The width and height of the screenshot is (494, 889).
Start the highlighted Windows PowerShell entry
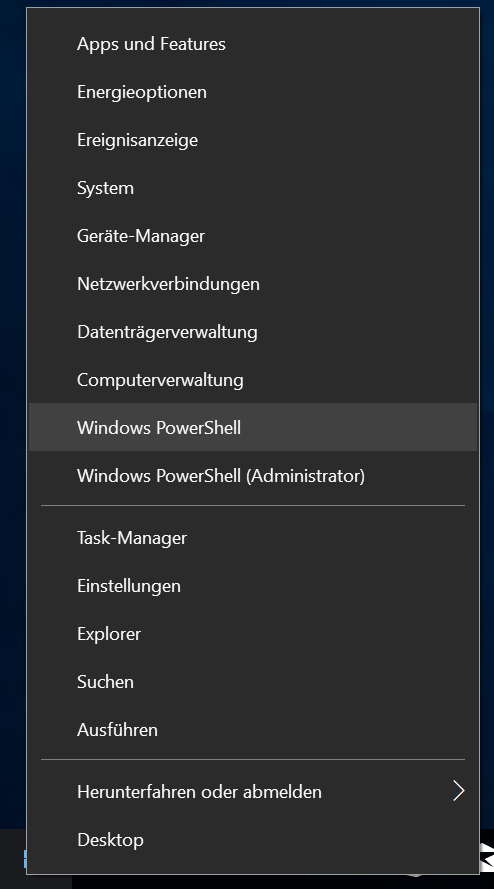(x=252, y=427)
